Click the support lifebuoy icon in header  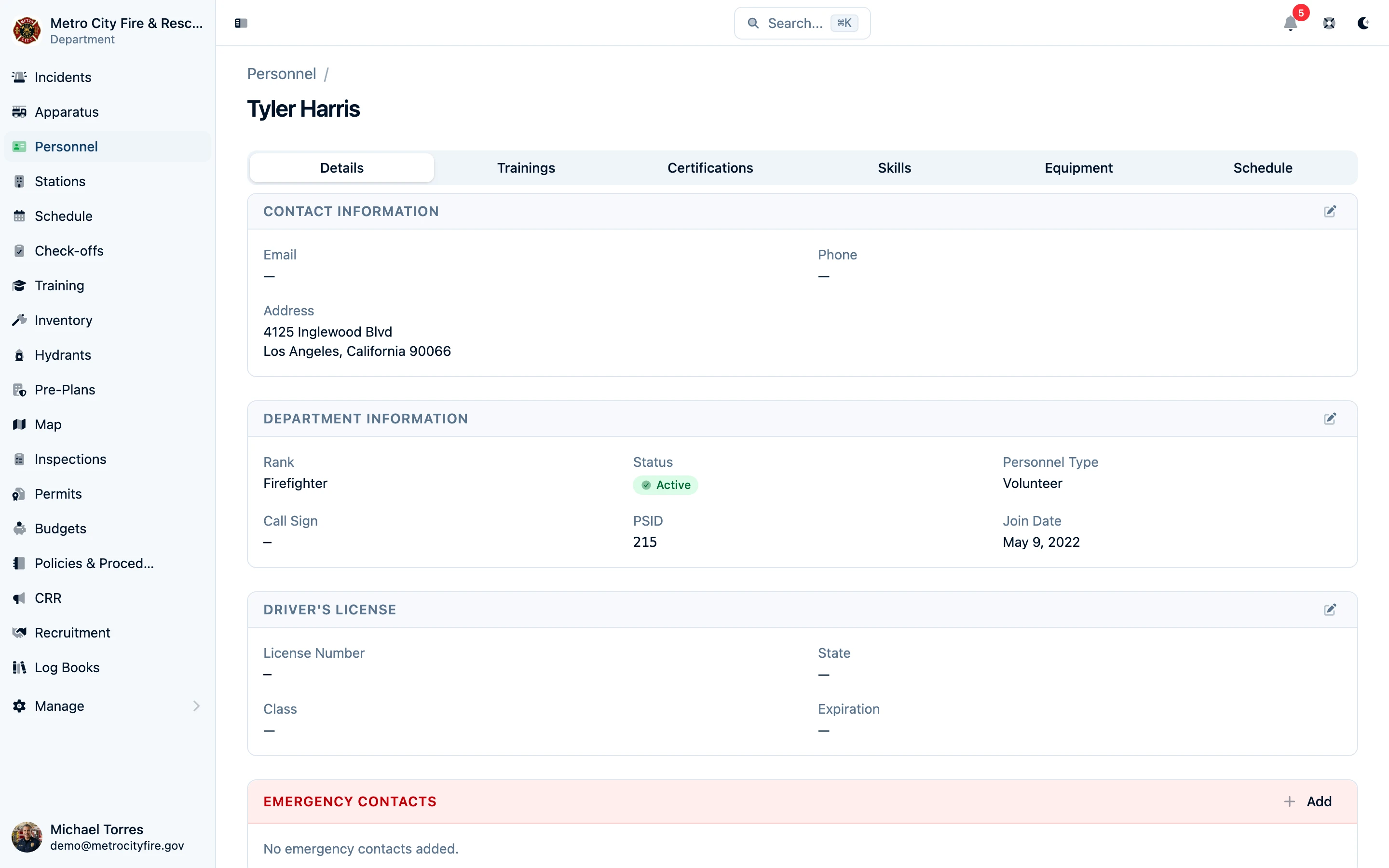(1329, 23)
